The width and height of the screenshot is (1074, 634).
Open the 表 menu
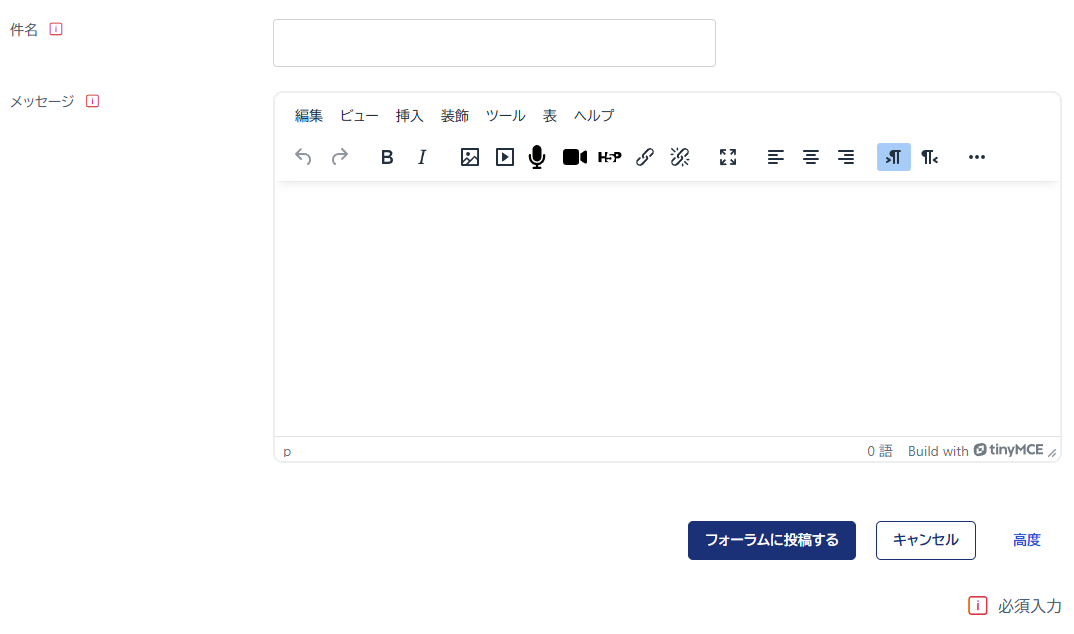pos(549,115)
